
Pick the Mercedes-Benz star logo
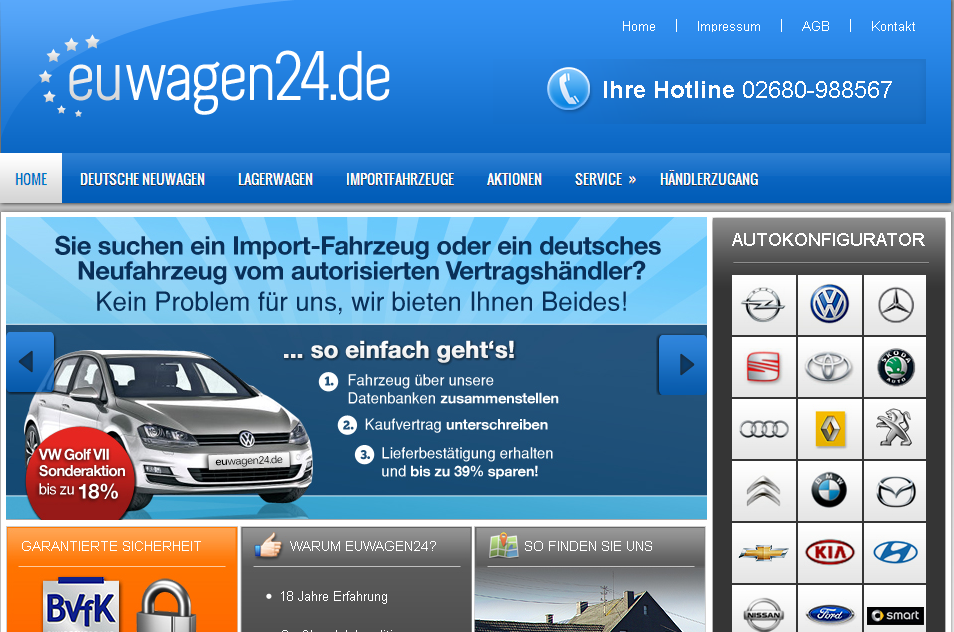coord(895,305)
